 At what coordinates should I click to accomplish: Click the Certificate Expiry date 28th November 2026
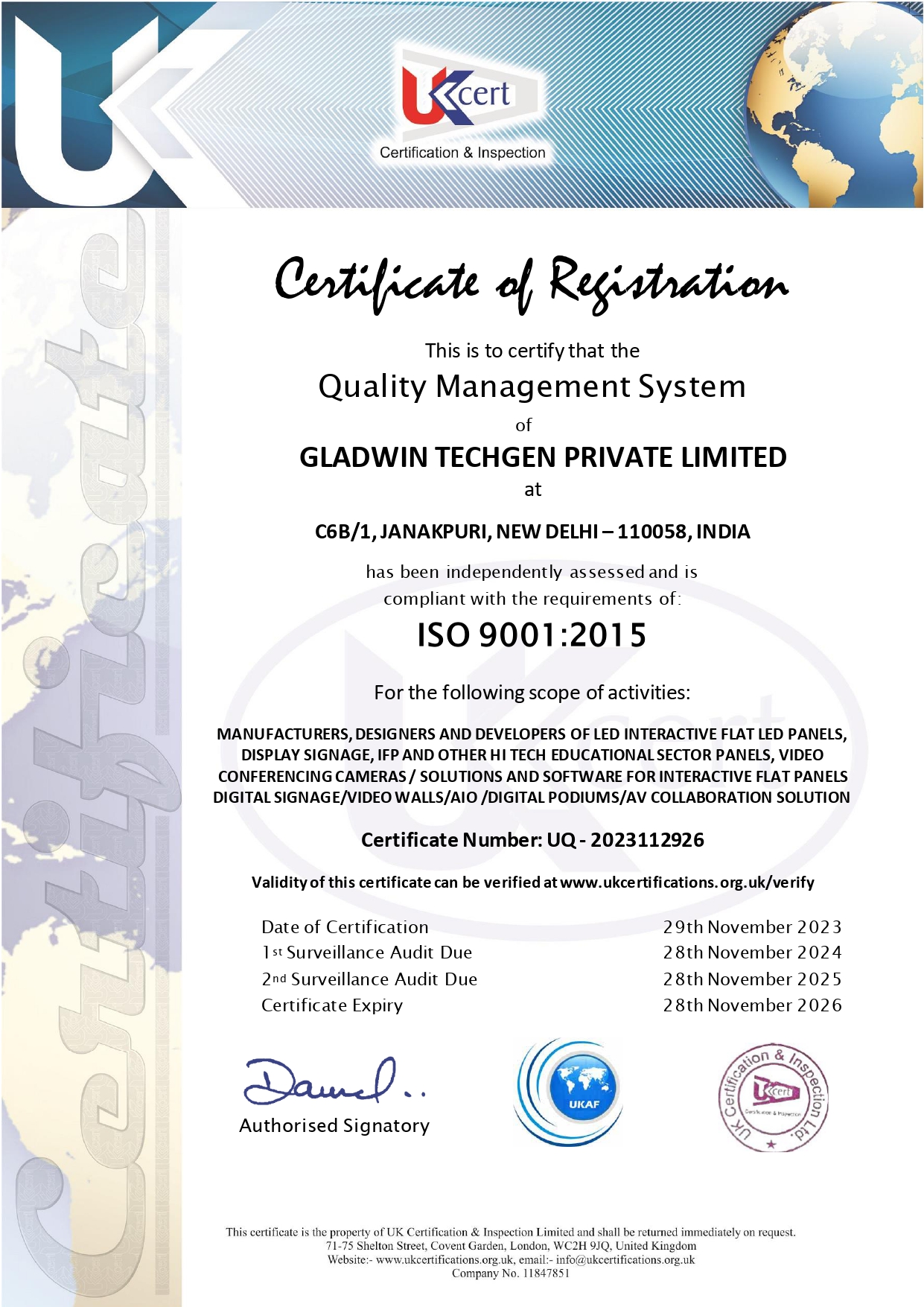tap(752, 1005)
